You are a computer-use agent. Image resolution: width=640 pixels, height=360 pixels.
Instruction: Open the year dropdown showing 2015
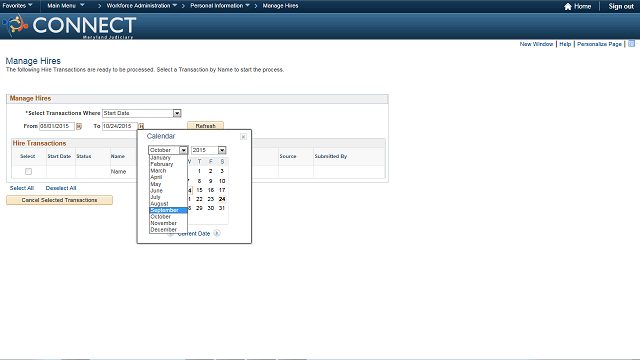(x=209, y=150)
